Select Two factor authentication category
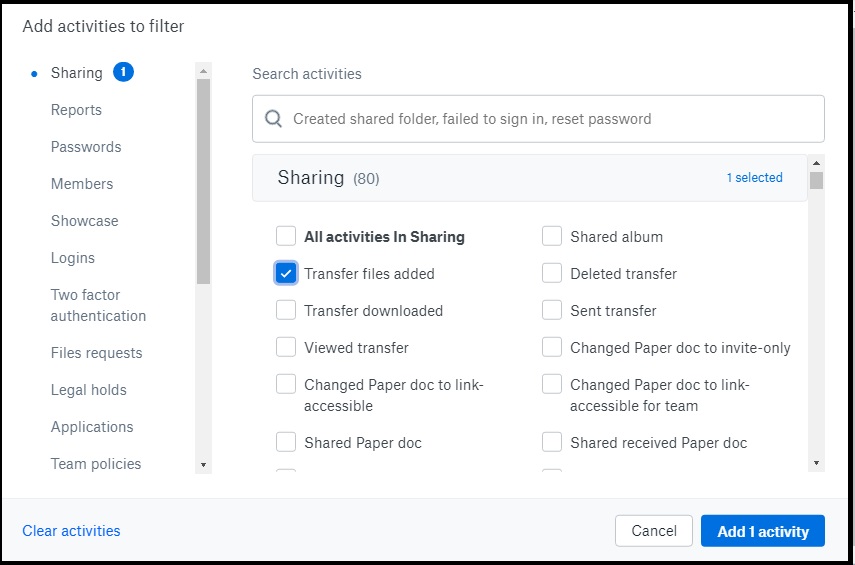This screenshot has width=855, height=565. (98, 305)
